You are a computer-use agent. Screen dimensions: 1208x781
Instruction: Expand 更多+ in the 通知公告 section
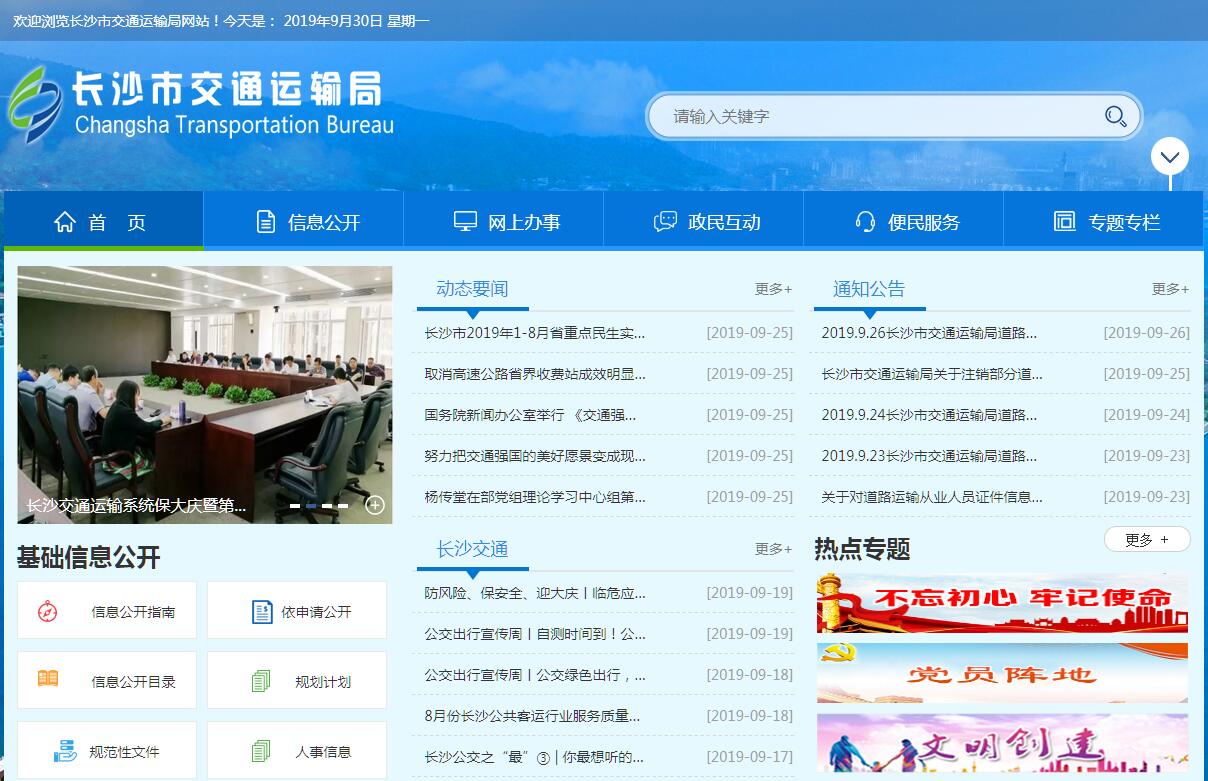[x=1170, y=289]
